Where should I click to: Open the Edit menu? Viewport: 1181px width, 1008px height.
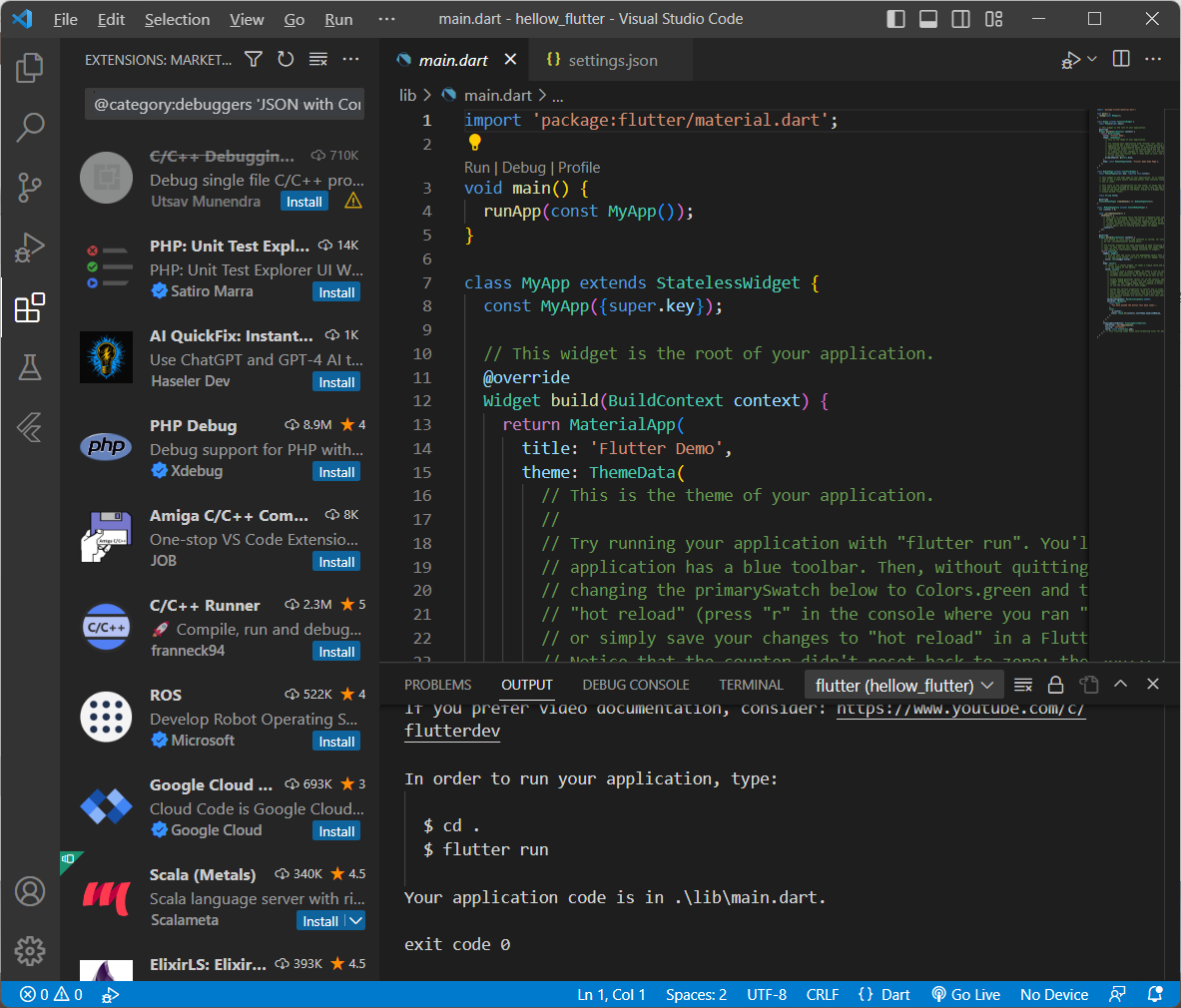tap(111, 19)
